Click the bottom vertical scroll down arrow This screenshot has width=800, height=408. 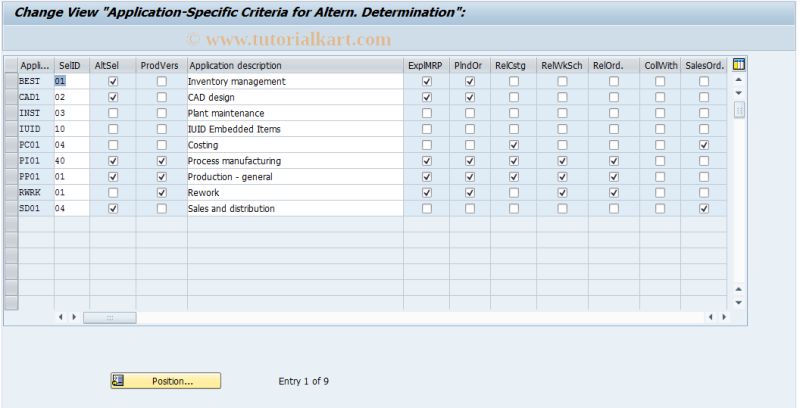(739, 302)
